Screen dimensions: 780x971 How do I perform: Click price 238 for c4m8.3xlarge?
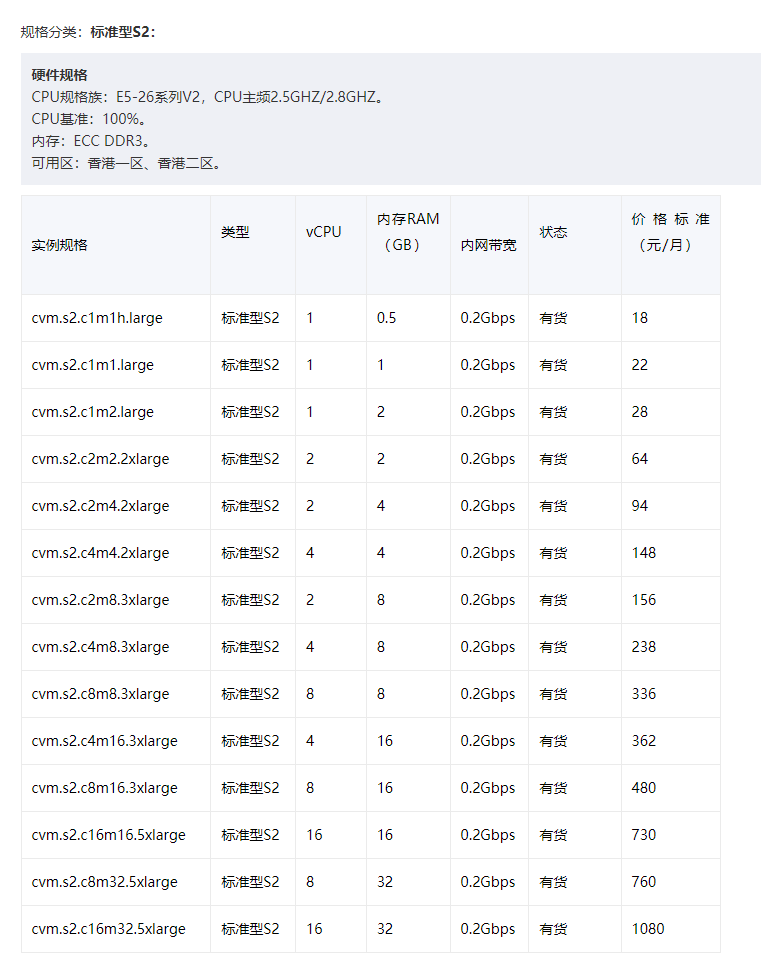[644, 648]
